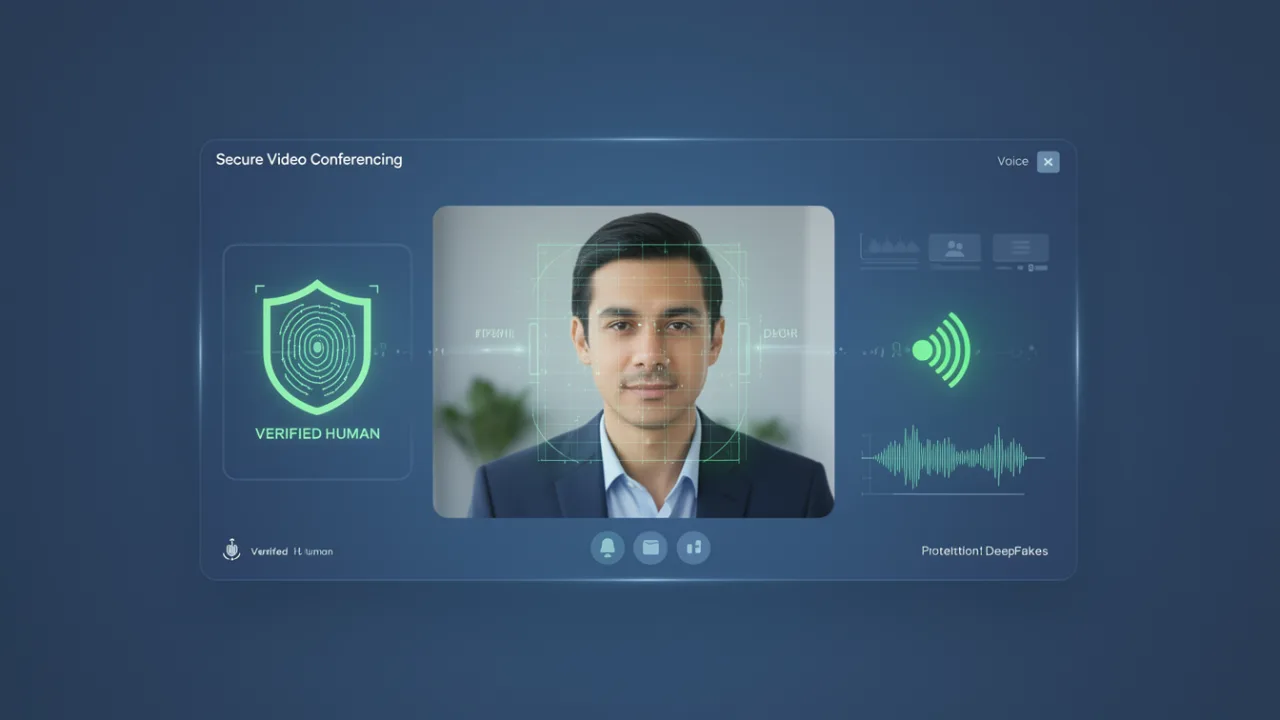Select the audio levels graph tile

click(890, 247)
